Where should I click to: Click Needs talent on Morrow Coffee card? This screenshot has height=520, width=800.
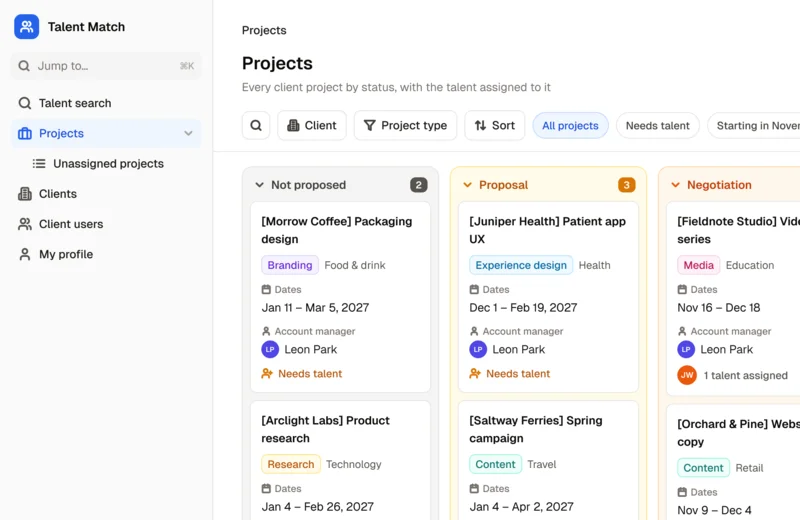tap(310, 374)
